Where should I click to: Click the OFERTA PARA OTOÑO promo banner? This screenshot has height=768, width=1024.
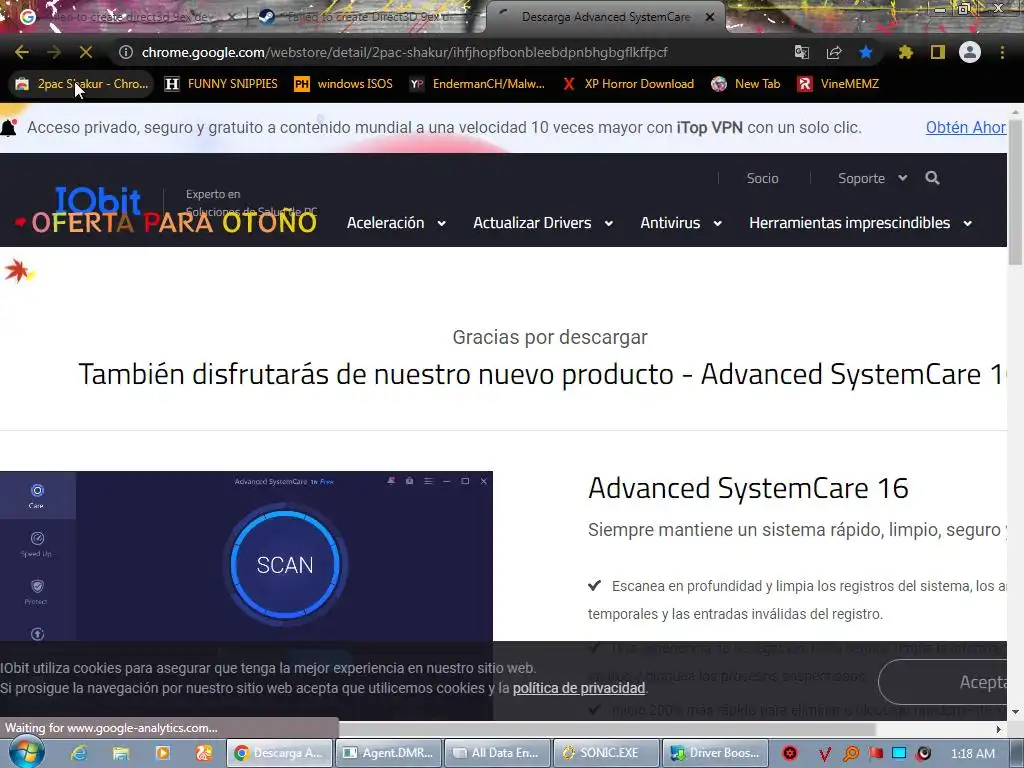[x=166, y=223]
